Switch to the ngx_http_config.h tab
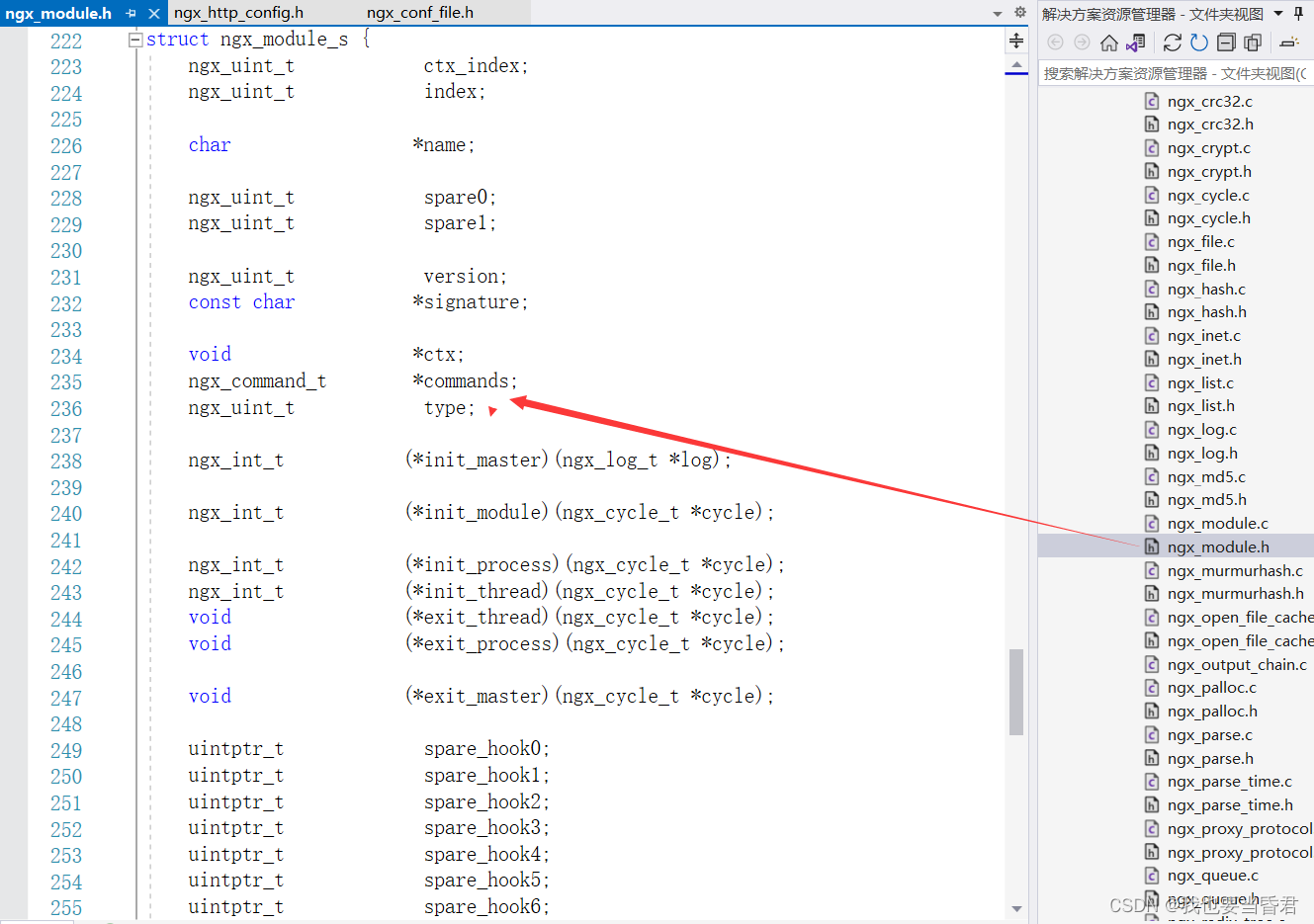This screenshot has width=1314, height=924. click(x=238, y=13)
